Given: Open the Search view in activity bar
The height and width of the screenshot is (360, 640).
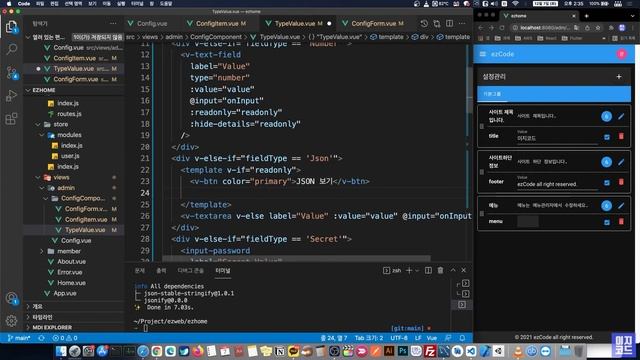Looking at the screenshot, I should tap(11, 49).
